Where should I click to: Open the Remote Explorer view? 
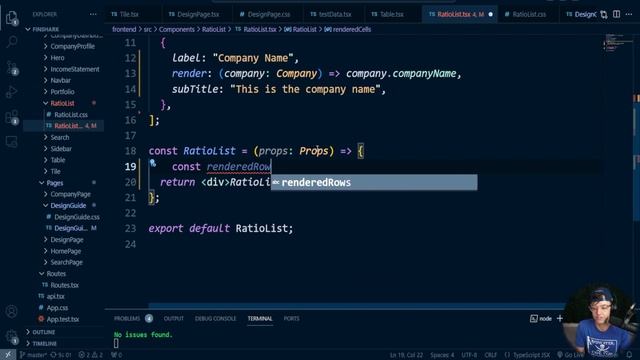(x=11, y=142)
